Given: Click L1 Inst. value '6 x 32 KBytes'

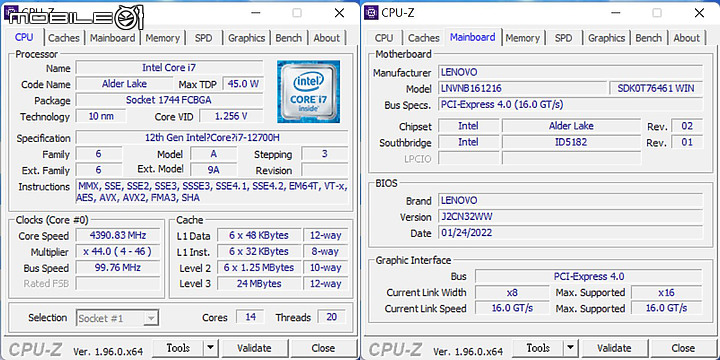Looking at the screenshot, I should click(259, 252).
